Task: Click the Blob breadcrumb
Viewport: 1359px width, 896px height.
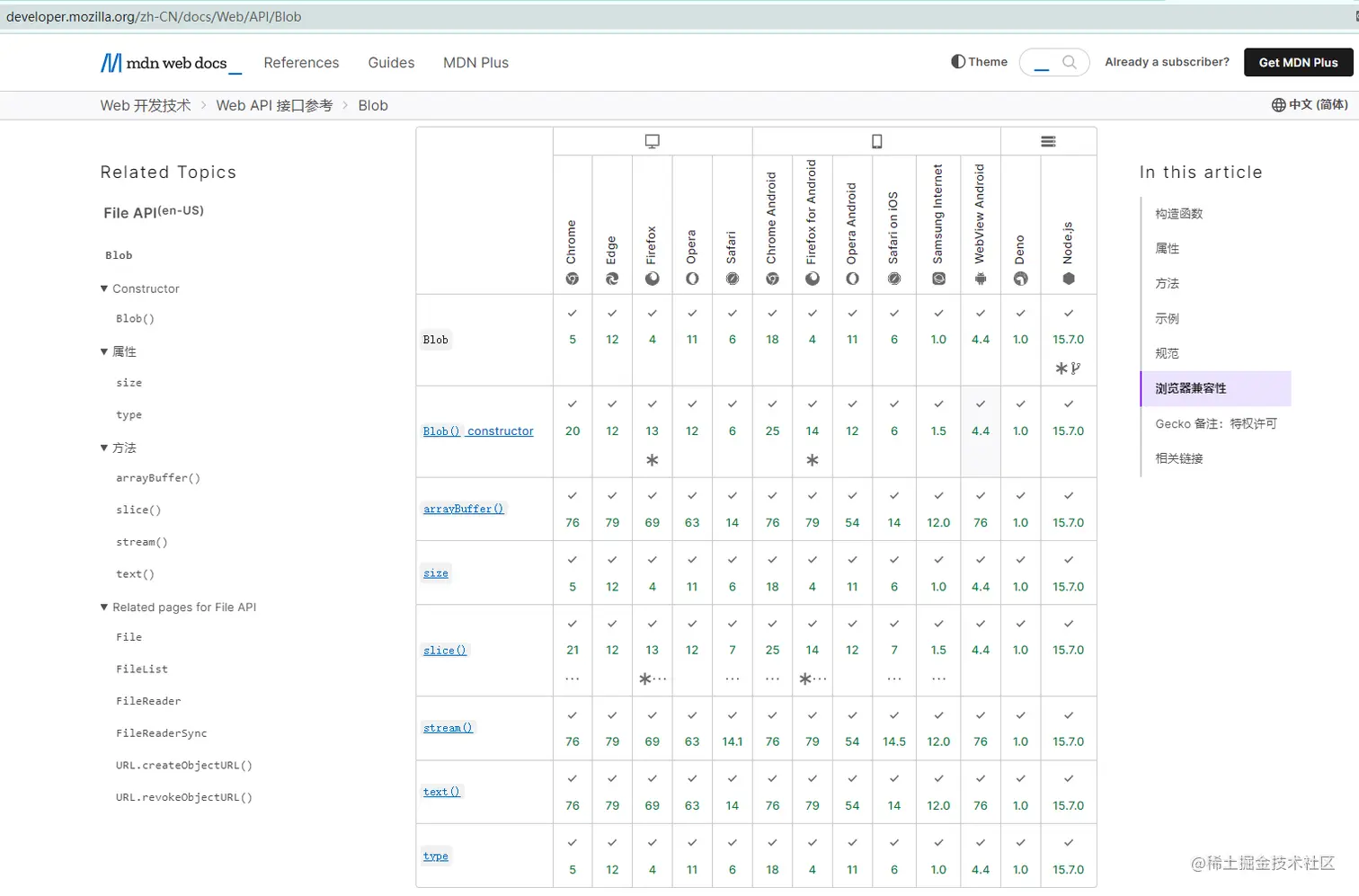Action: click(x=373, y=105)
